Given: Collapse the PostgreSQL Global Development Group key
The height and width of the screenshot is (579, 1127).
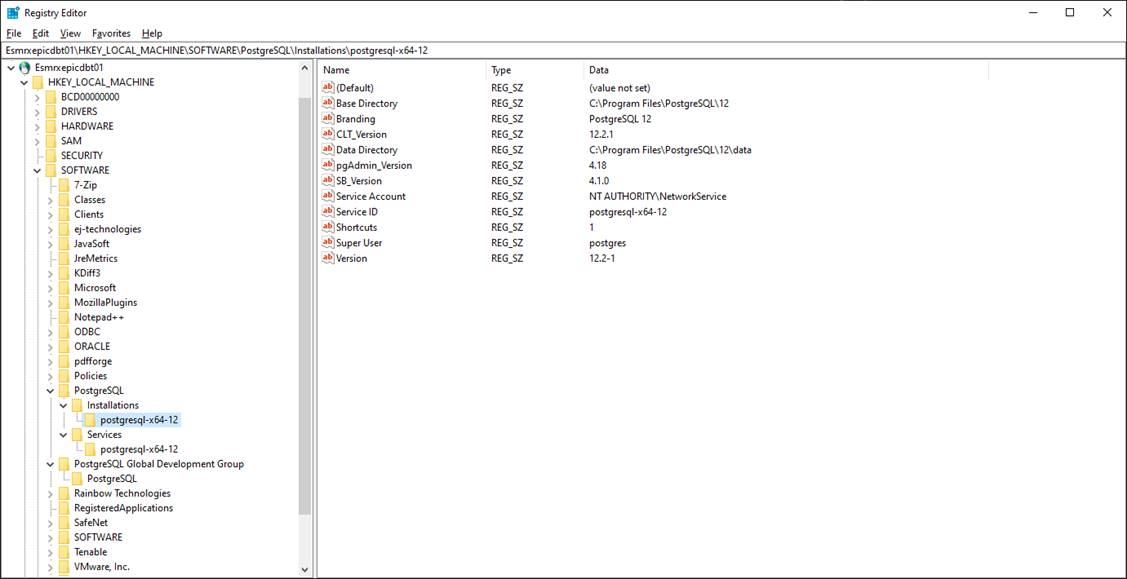Looking at the screenshot, I should (50, 464).
